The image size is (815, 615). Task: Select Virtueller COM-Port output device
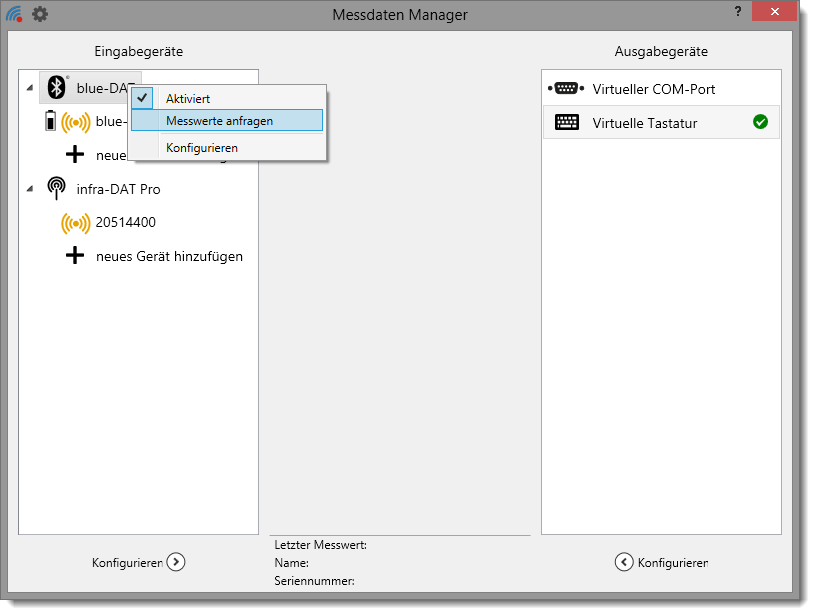653,89
